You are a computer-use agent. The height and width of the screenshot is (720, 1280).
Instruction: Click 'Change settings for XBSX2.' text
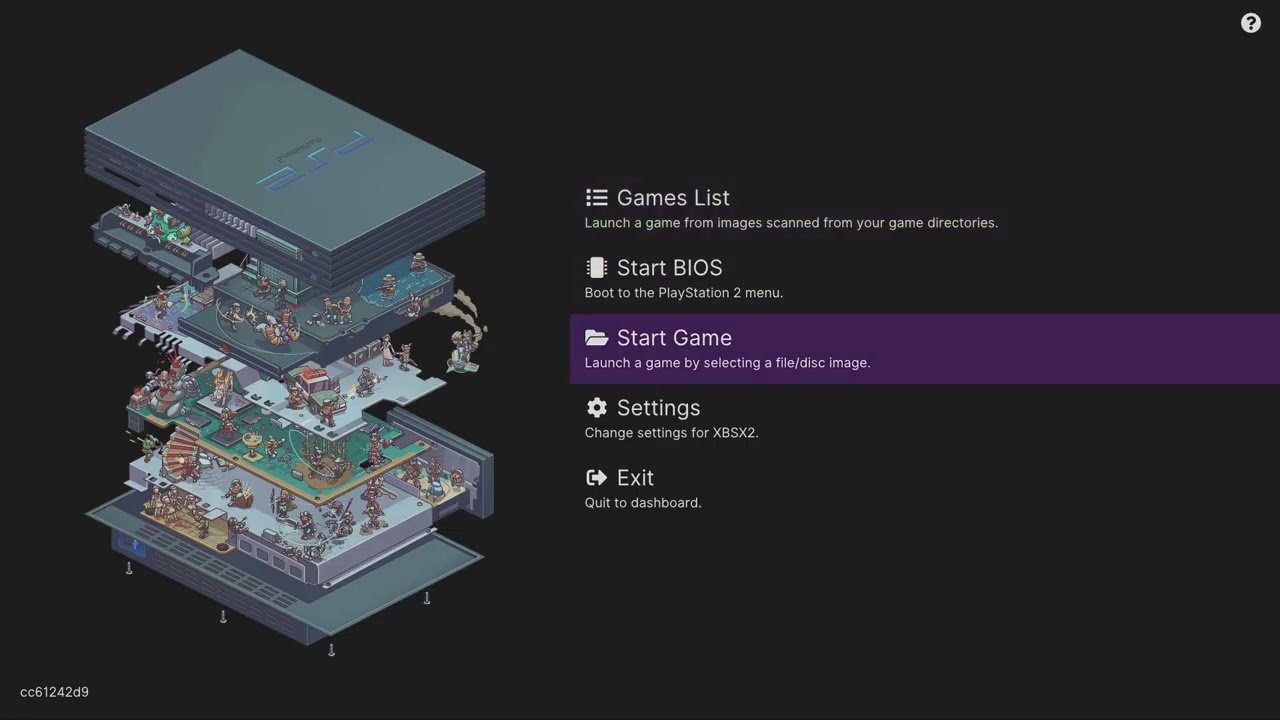tap(672, 433)
